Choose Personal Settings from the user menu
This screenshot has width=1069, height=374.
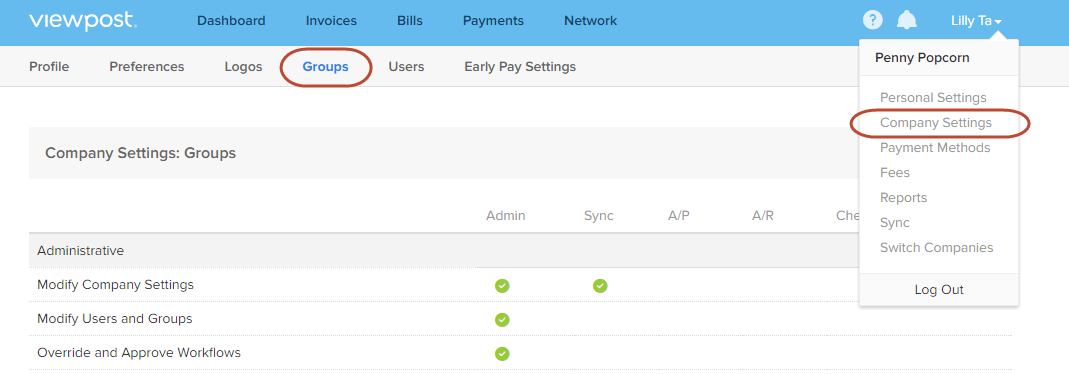pyautogui.click(x=933, y=98)
